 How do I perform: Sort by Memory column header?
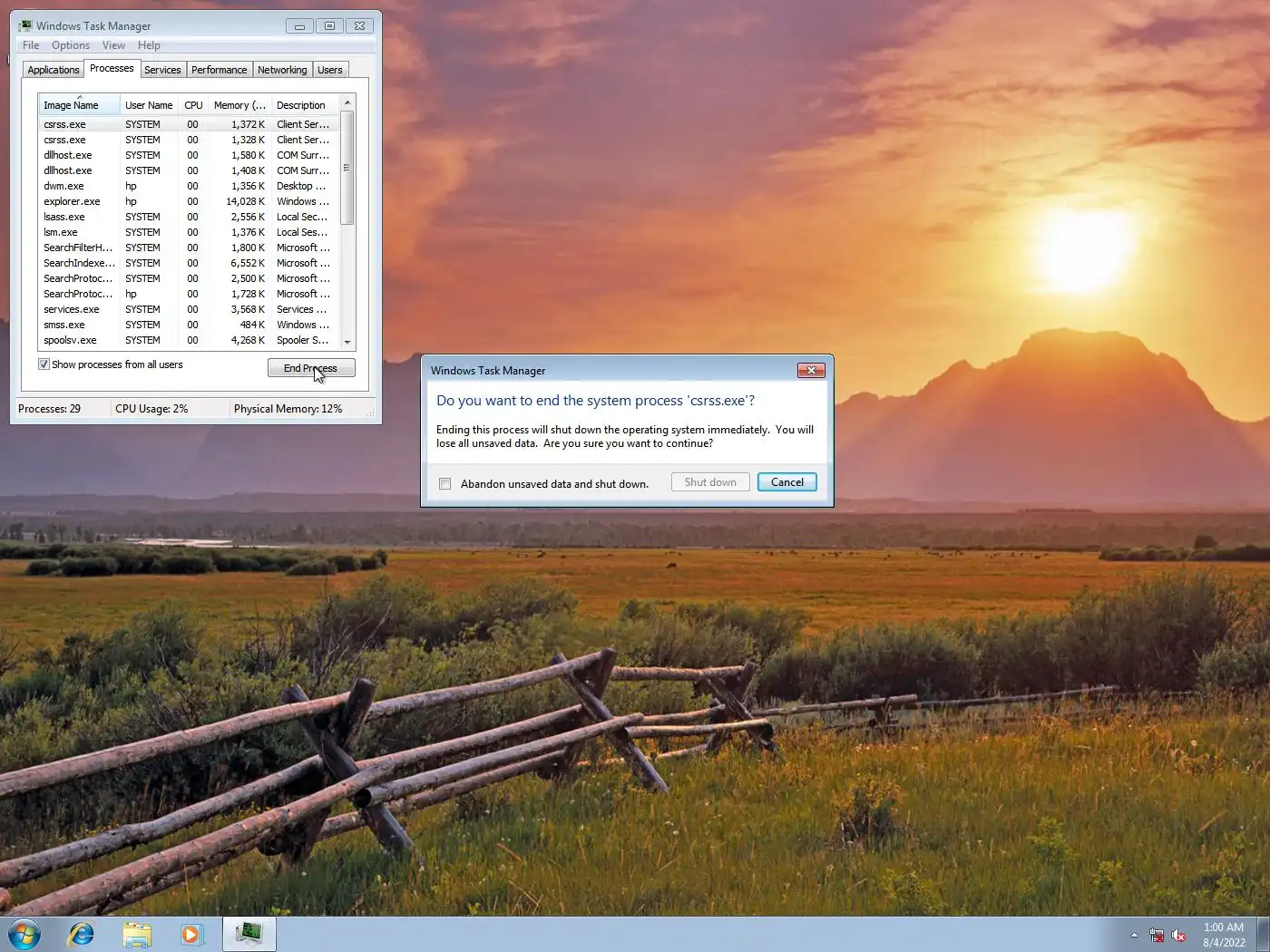[239, 105]
